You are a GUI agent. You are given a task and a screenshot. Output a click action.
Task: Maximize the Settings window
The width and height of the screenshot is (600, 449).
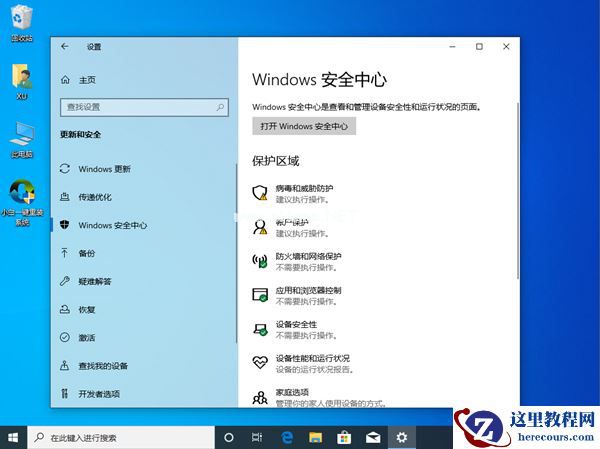coord(479,46)
